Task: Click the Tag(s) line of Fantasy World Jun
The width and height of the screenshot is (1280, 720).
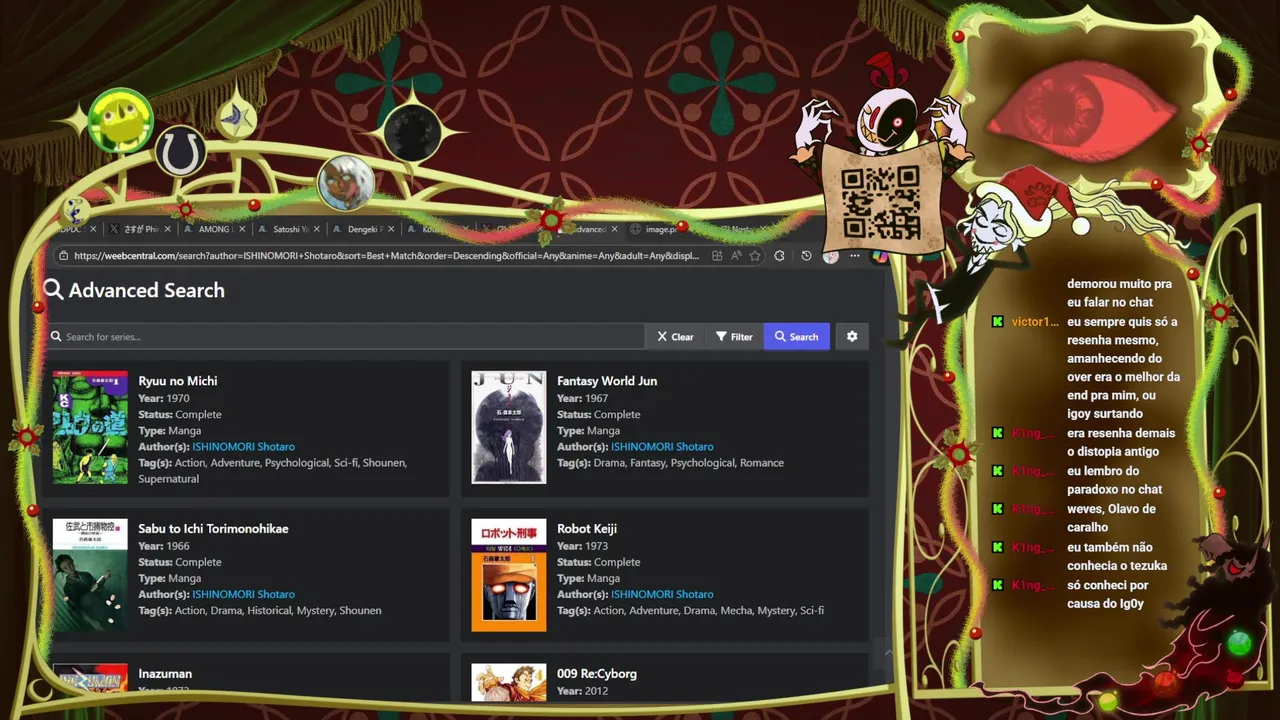Action: coord(670,463)
